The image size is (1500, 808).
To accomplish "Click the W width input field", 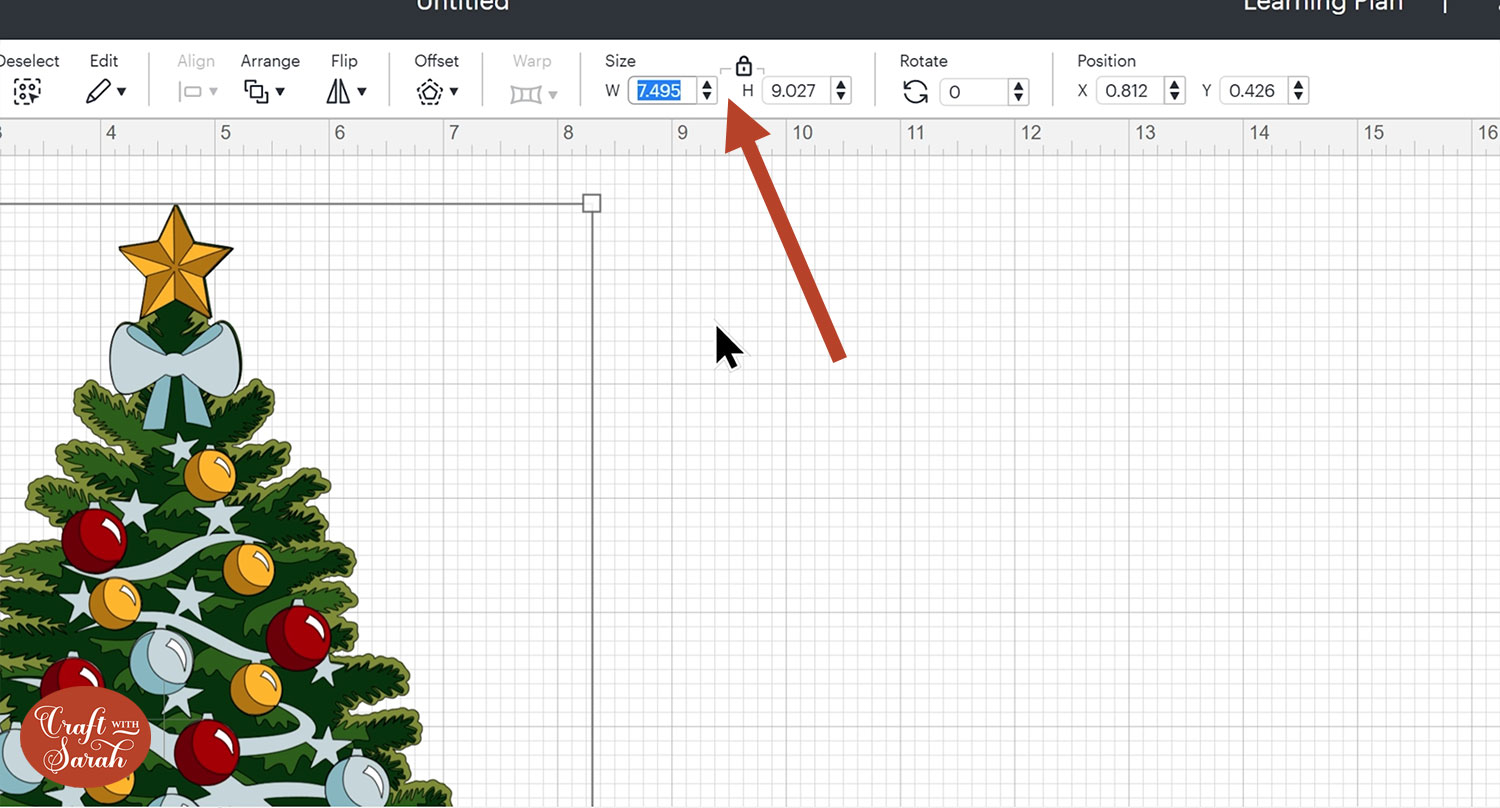I will (x=662, y=91).
